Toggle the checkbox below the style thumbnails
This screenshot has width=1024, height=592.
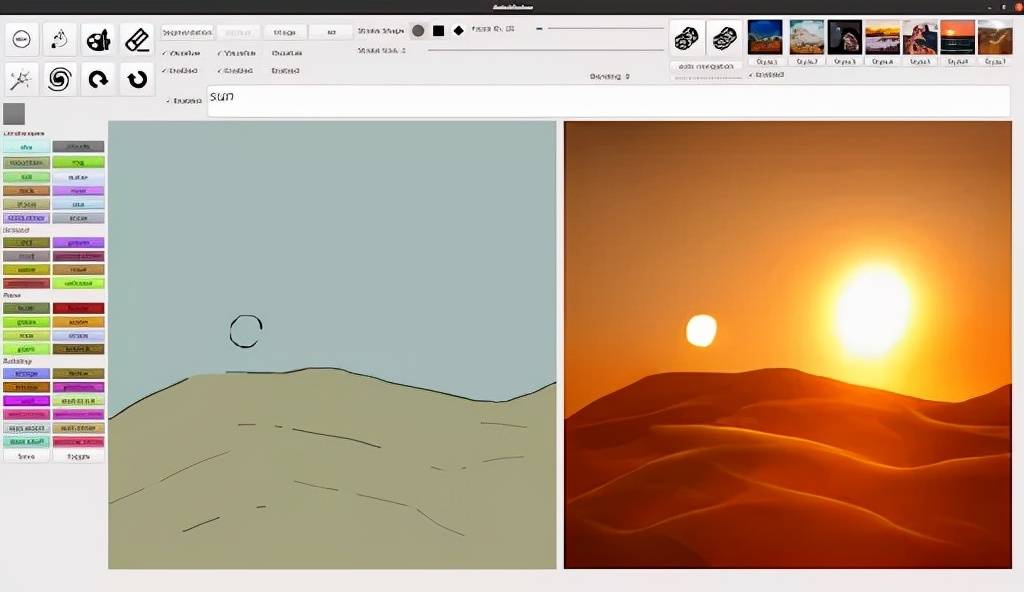[x=752, y=74]
